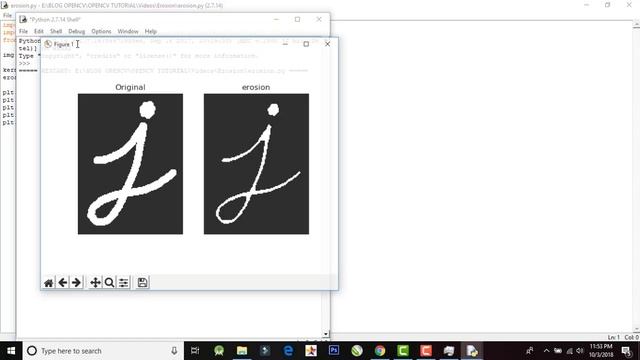This screenshot has height=360, width=640.
Task: Save the figure with floppy icon
Action: coord(142,282)
